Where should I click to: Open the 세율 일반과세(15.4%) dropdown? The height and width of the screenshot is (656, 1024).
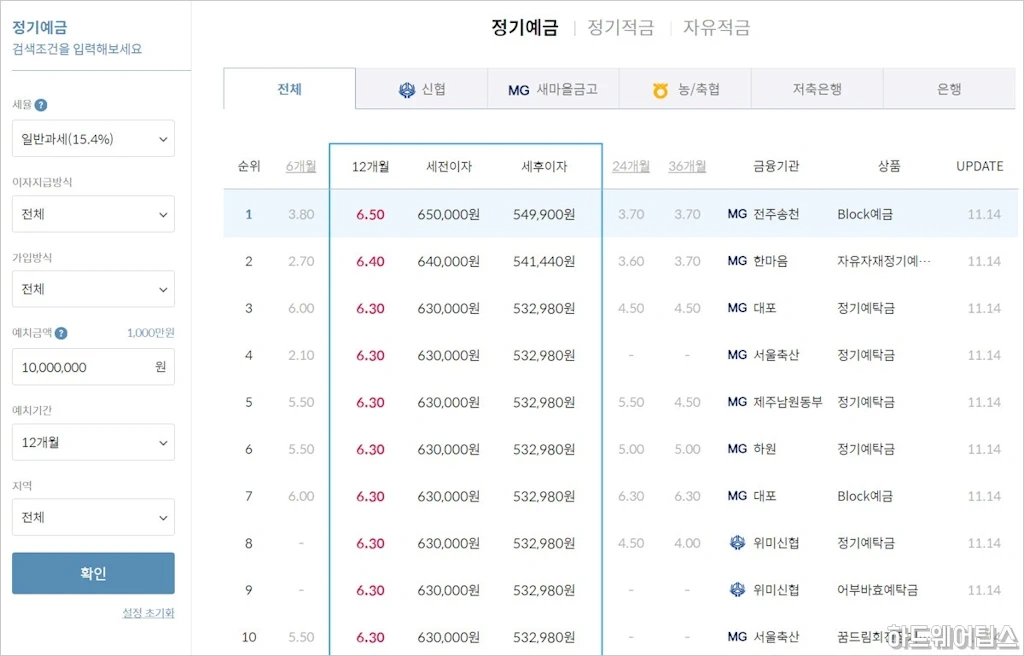(x=93, y=139)
